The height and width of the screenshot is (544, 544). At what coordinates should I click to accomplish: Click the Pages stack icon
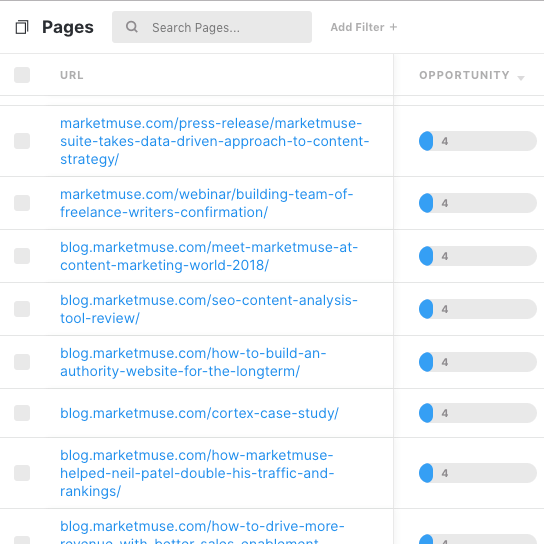(x=22, y=27)
